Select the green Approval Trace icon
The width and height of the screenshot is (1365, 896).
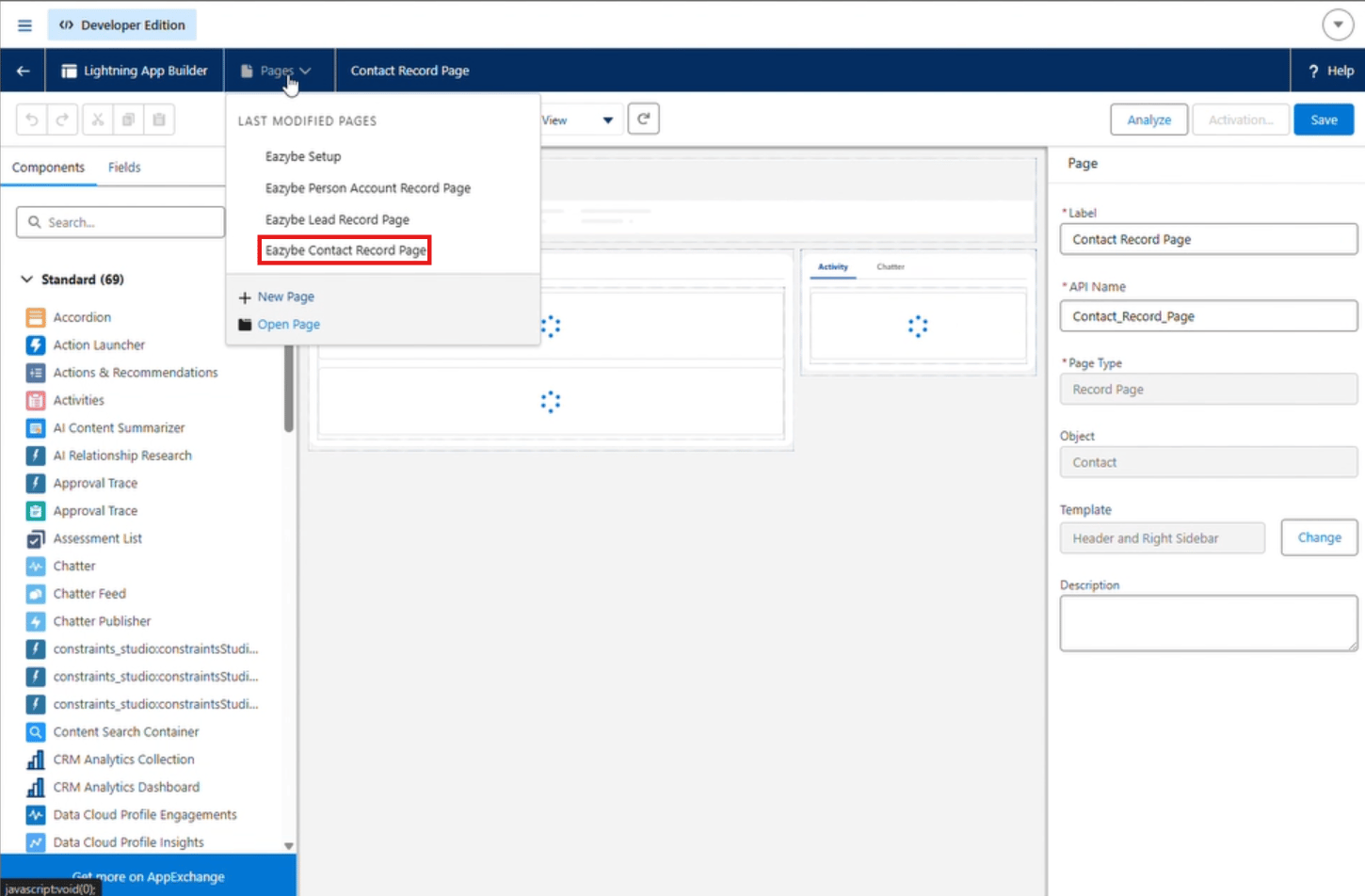36,511
